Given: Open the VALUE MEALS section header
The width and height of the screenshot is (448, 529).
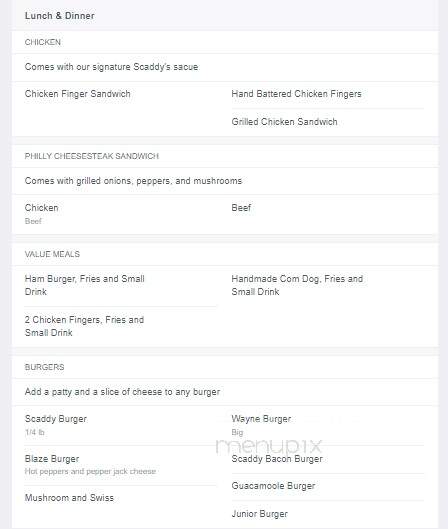Looking at the screenshot, I should (x=52, y=254).
